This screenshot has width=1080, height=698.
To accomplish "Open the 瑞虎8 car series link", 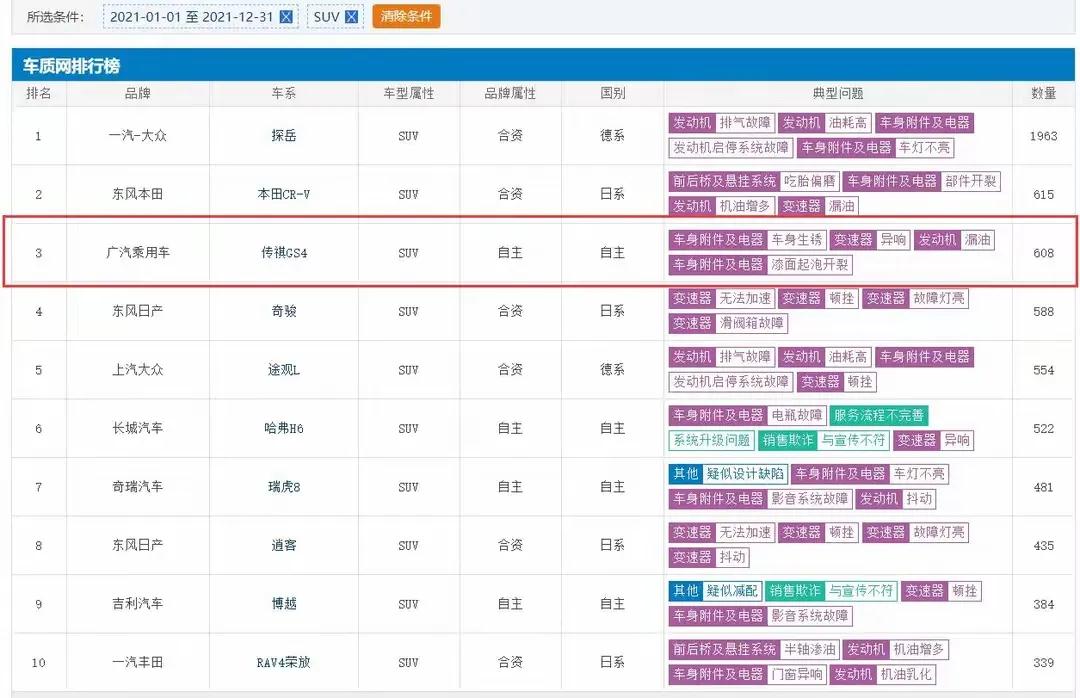I will (x=283, y=487).
